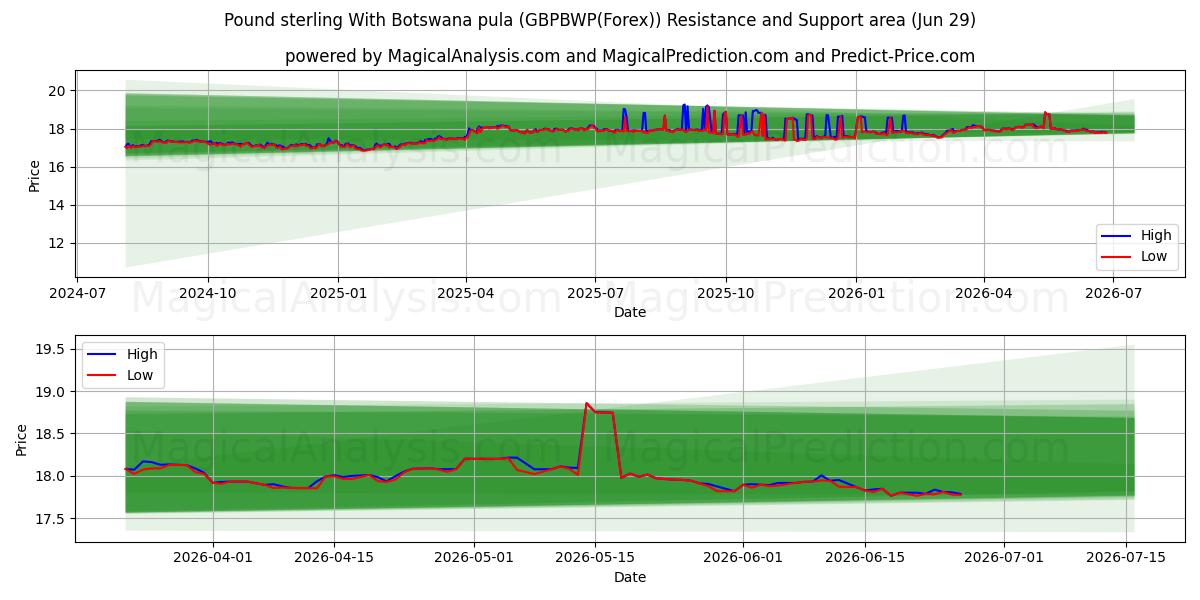Click the '2025-01' tick label
Viewport: 1200px width, 600px height.
coord(338,293)
